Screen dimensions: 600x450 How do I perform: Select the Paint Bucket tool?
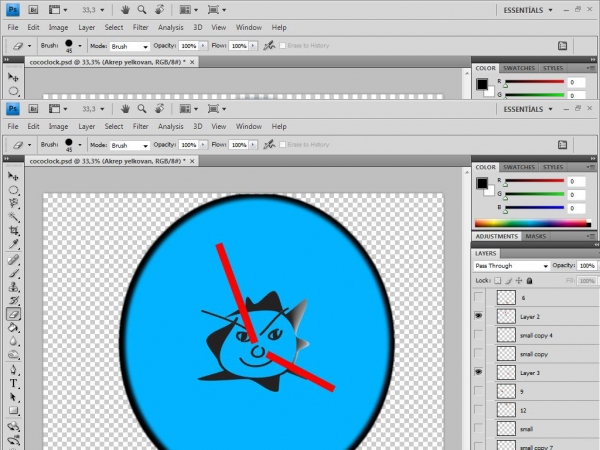pyautogui.click(x=13, y=328)
